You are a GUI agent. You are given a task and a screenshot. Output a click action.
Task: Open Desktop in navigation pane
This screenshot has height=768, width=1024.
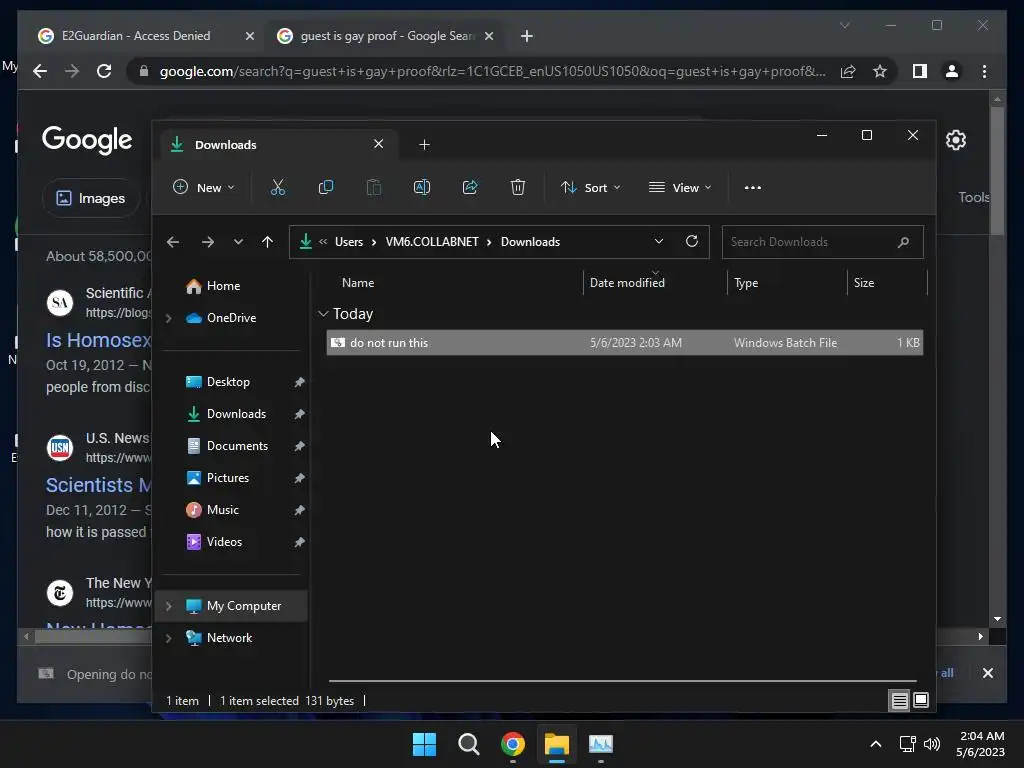(x=228, y=382)
